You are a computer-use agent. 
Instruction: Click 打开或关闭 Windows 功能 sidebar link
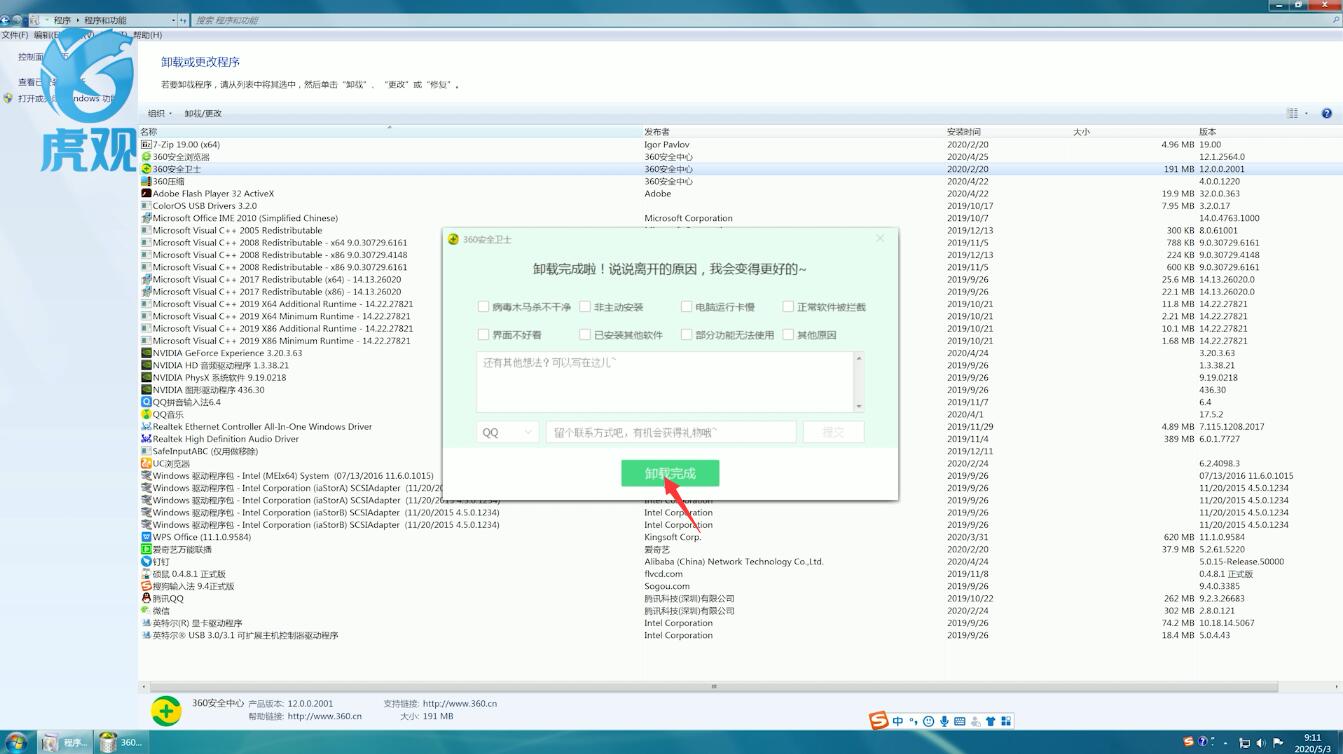tap(66, 98)
